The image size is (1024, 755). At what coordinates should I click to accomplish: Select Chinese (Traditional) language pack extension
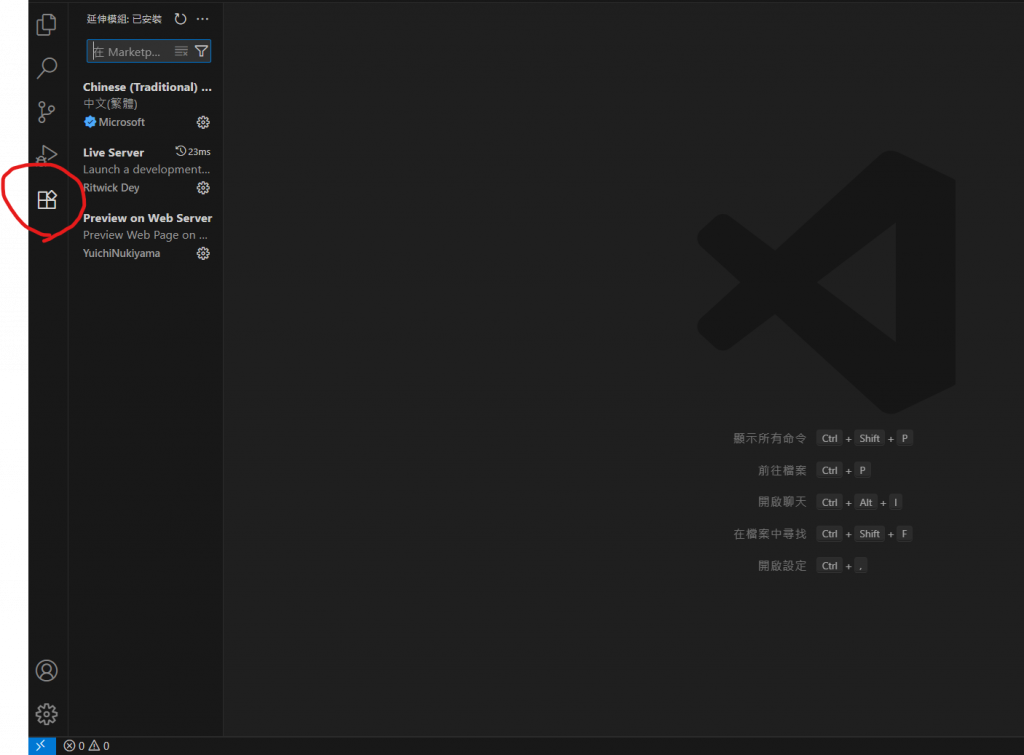[146, 104]
